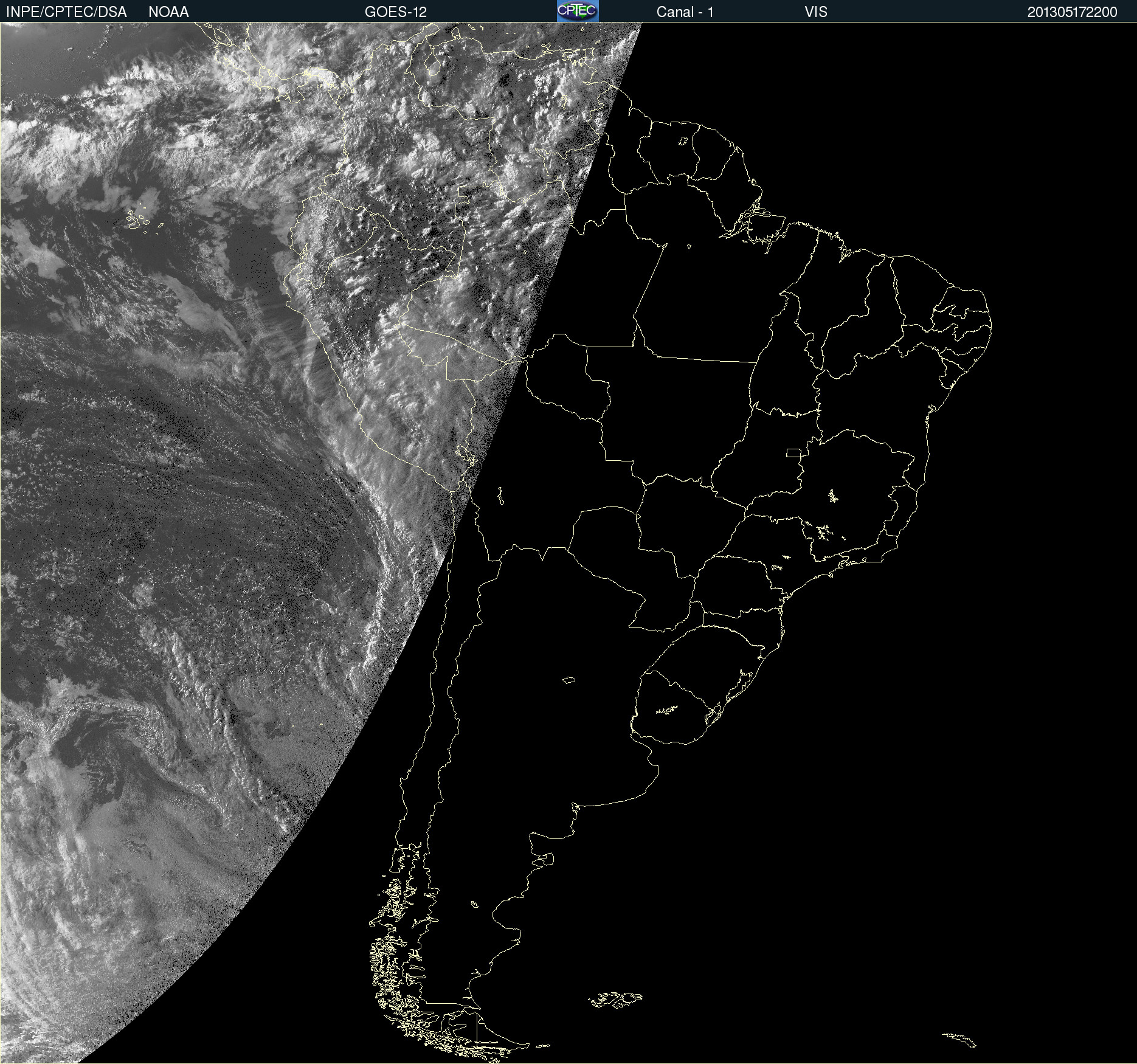Select the NOAA label in the header
The width and height of the screenshot is (1137, 1064).
[168, 12]
